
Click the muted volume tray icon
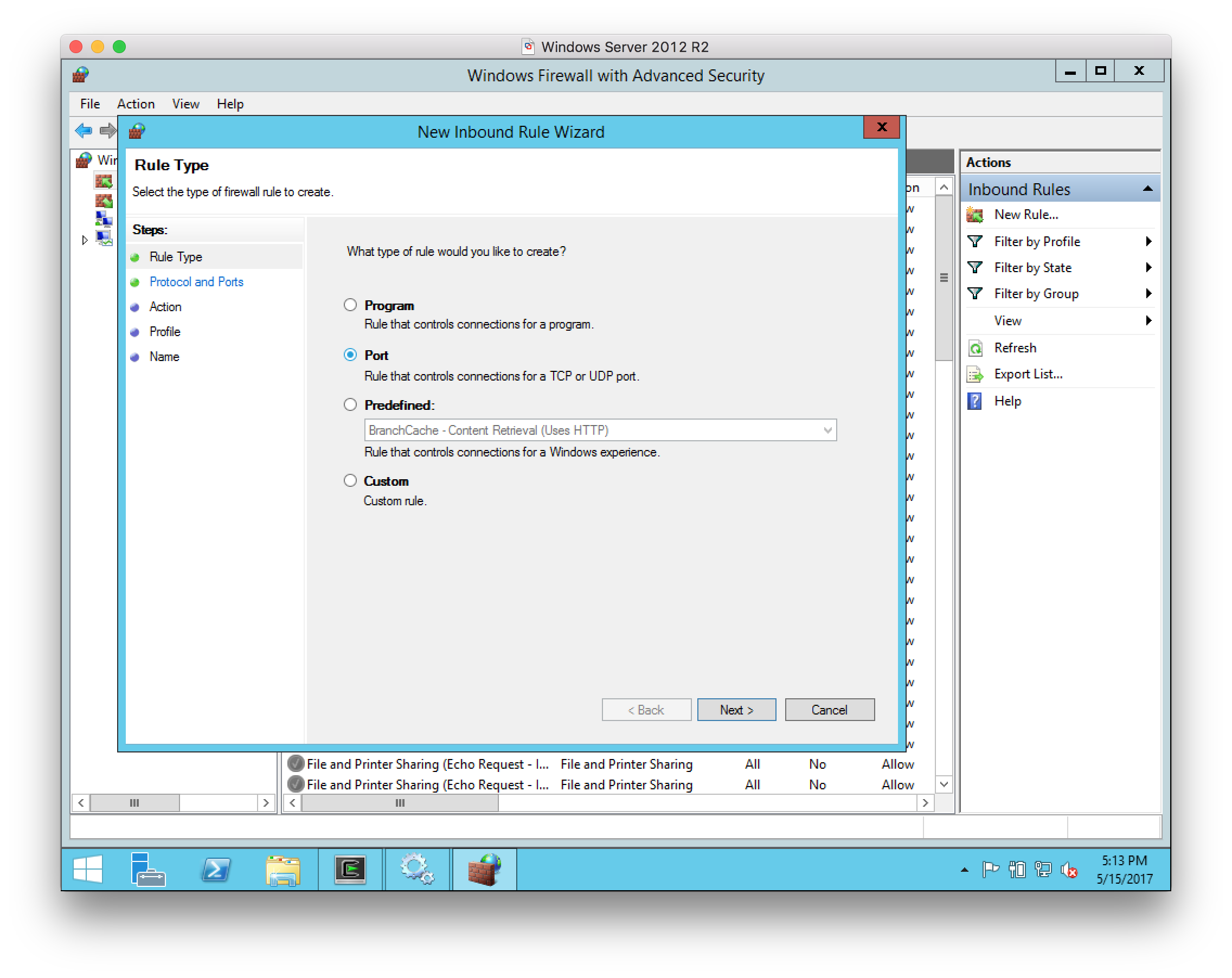pyautogui.click(x=1069, y=870)
